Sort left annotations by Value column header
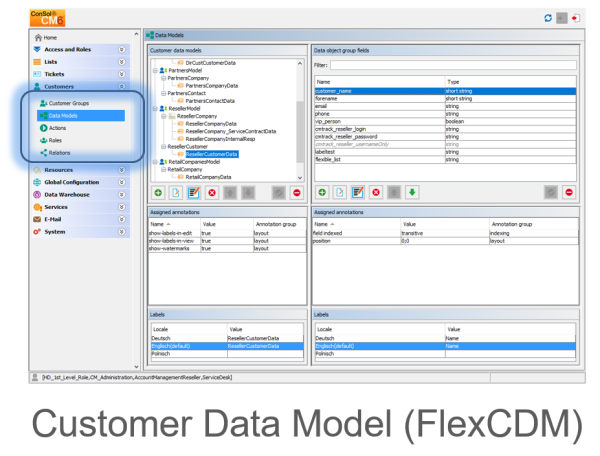This screenshot has height=456, width=600. pyautogui.click(x=227, y=224)
